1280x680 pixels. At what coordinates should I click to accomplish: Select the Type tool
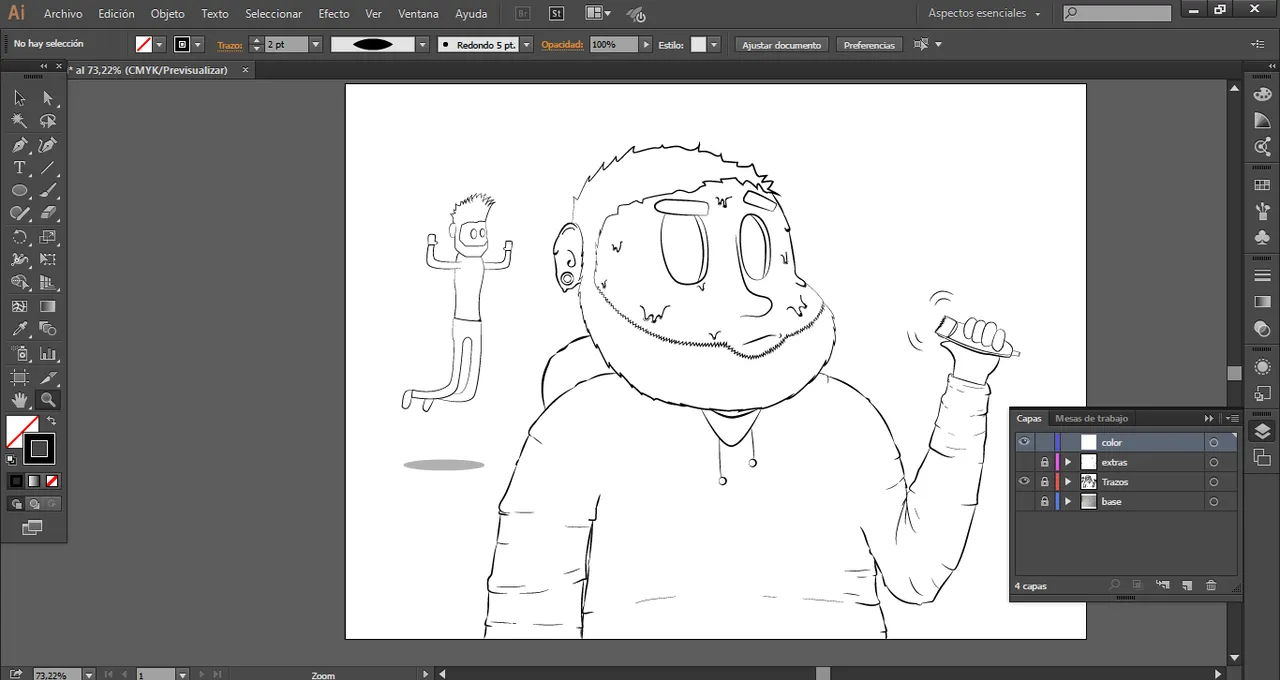click(x=19, y=168)
